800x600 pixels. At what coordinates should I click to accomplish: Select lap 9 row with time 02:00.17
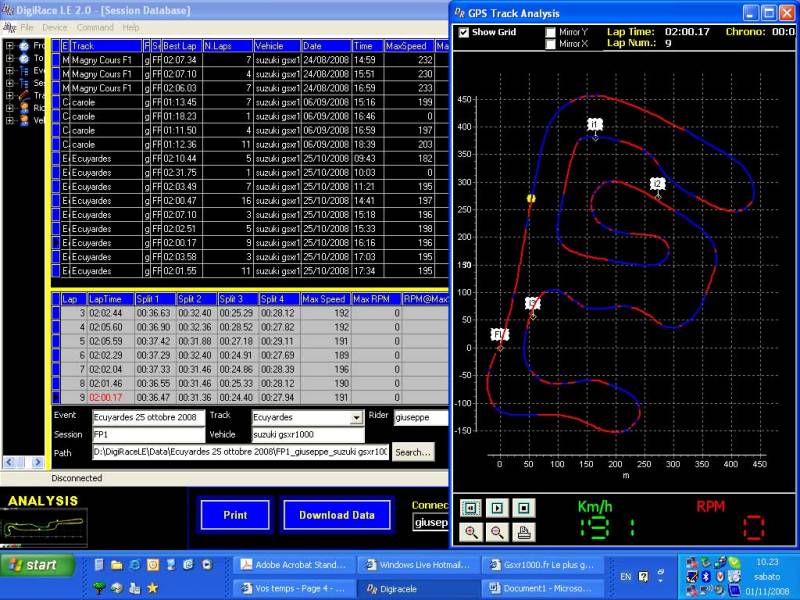(250, 397)
